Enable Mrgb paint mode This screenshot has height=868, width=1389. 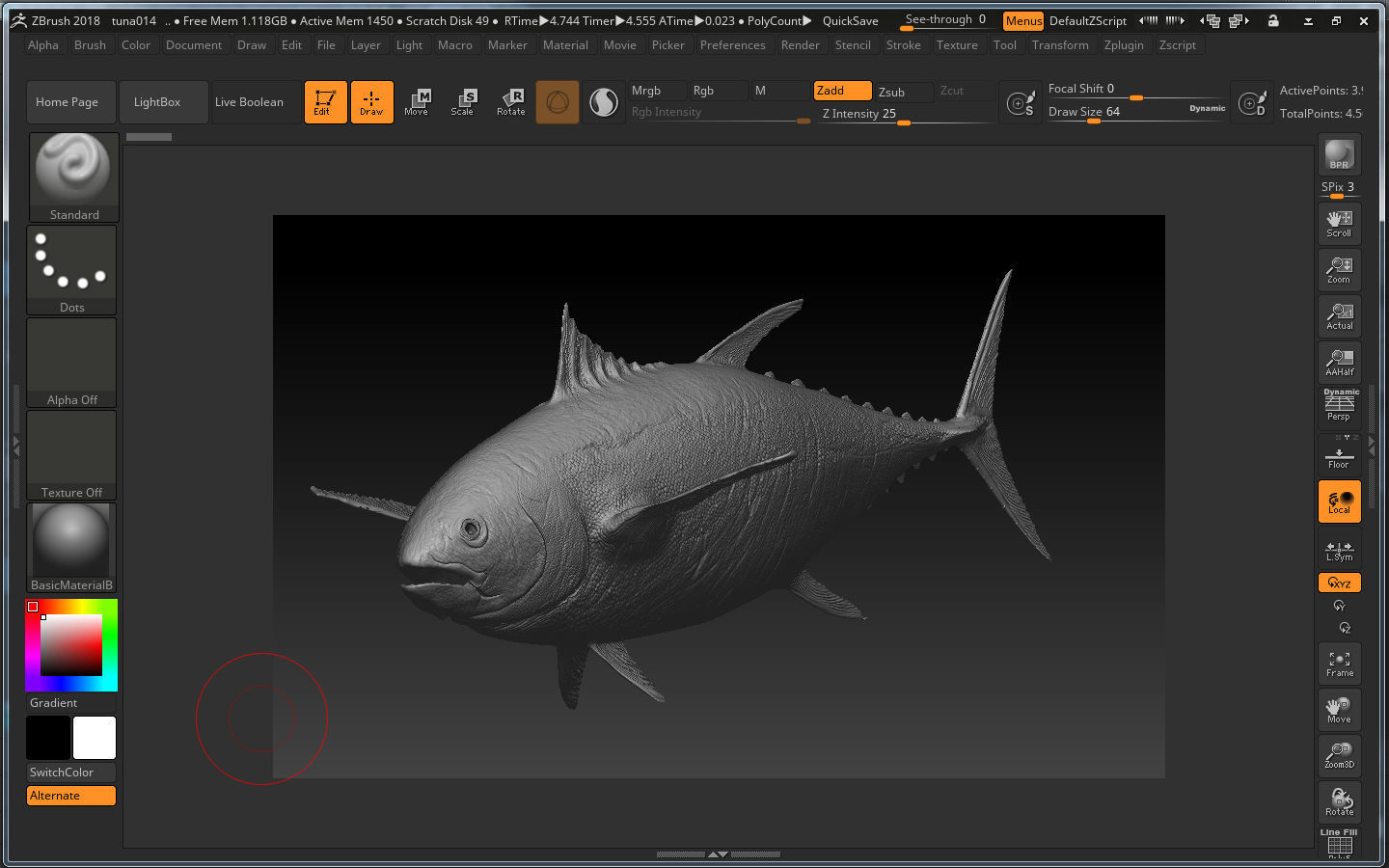click(657, 91)
